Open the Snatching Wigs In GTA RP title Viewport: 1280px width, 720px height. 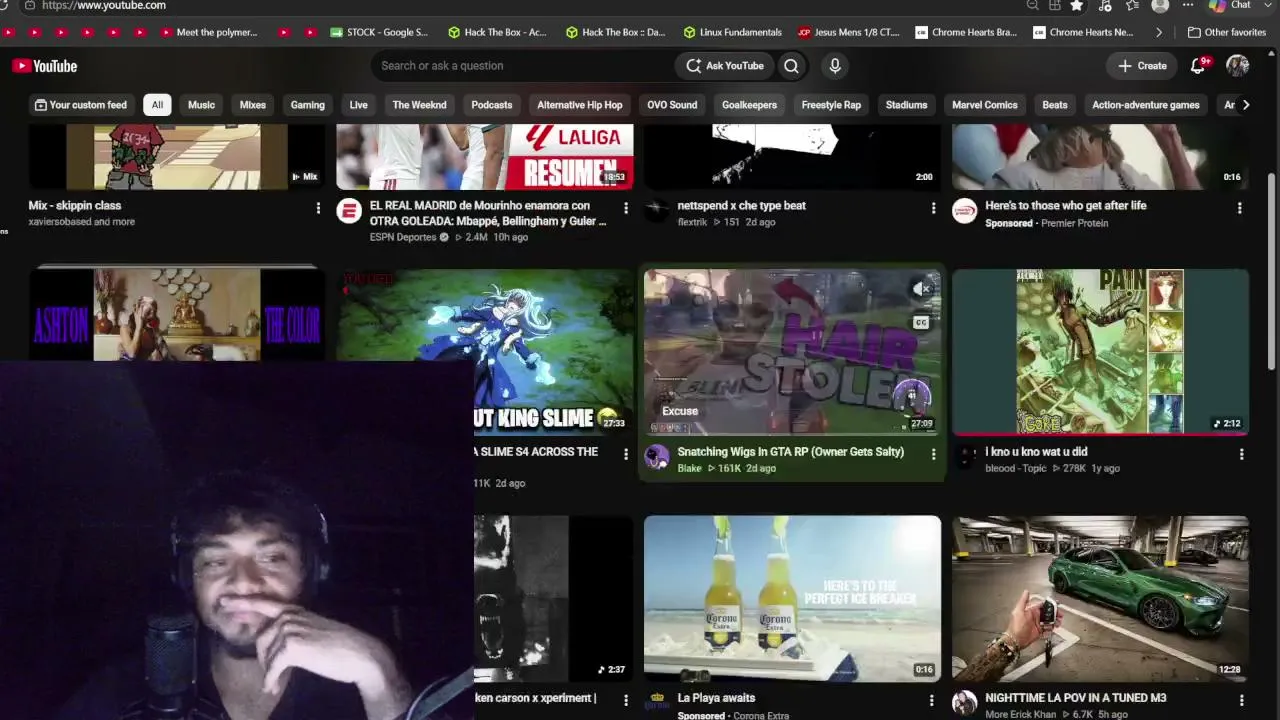tap(791, 452)
